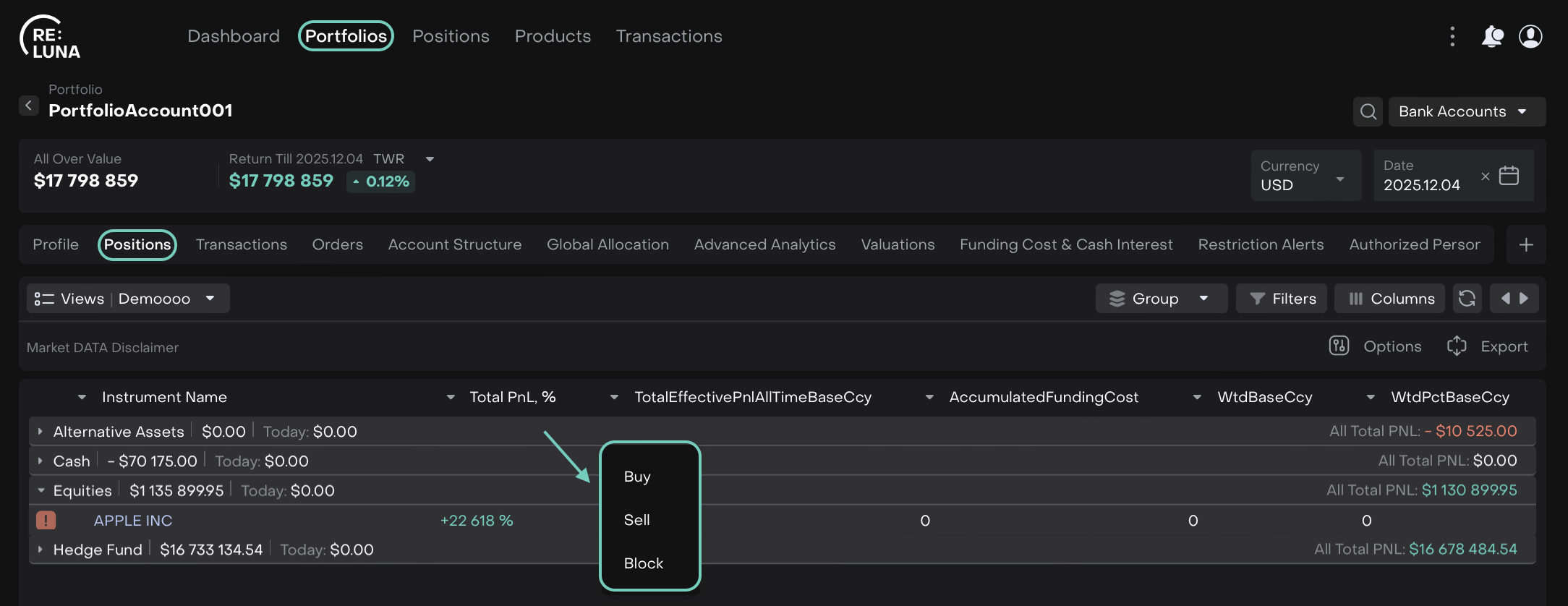The image size is (1568, 606).
Task: Click the notifications bell icon
Action: pos(1492,36)
